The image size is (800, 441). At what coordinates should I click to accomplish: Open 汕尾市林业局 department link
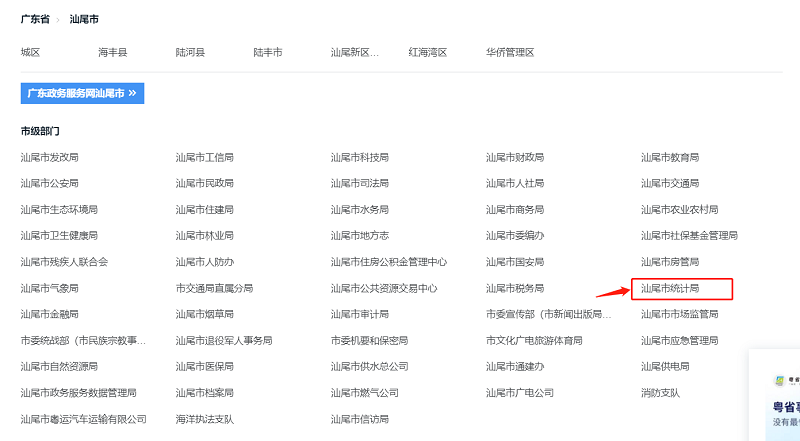click(205, 235)
